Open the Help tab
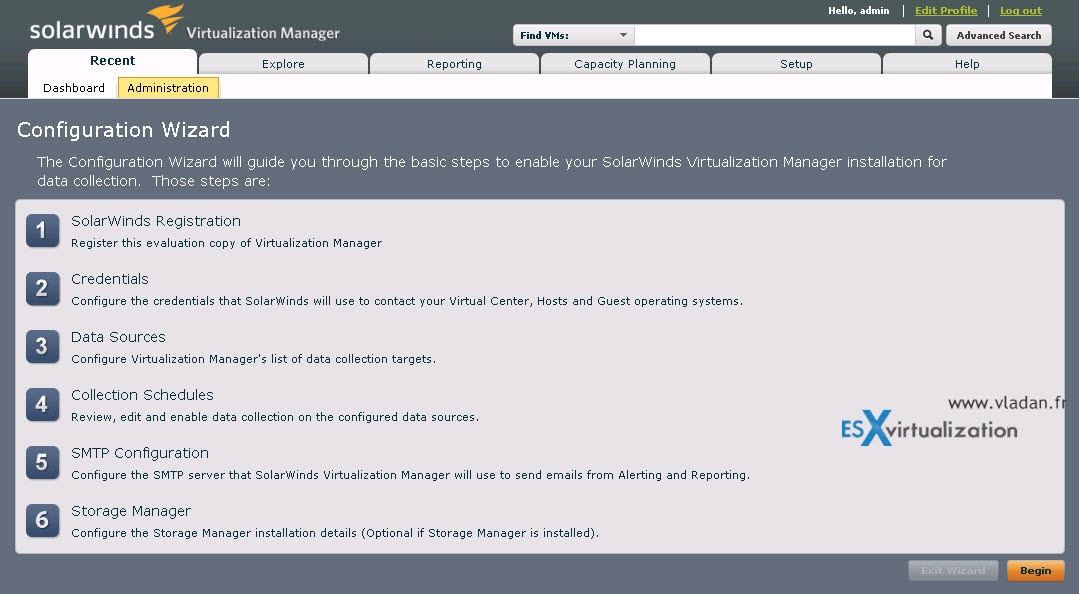This screenshot has width=1079, height=594. point(967,64)
